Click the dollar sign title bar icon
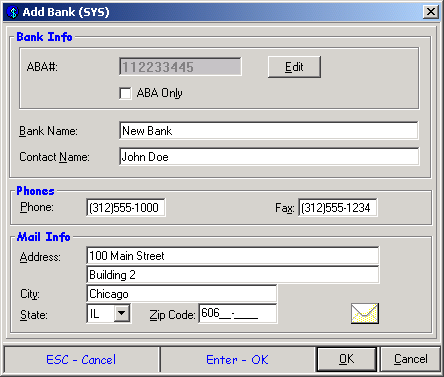This screenshot has width=444, height=377. click(x=13, y=12)
